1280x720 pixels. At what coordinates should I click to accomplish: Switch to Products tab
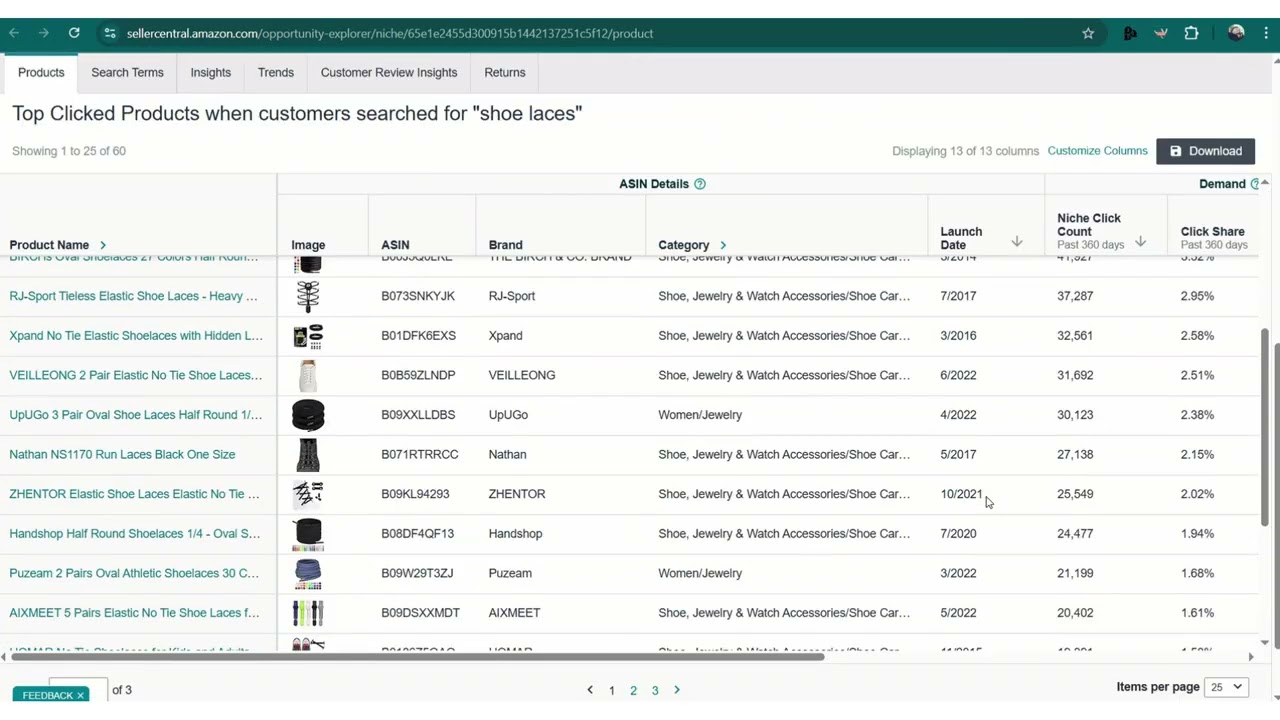41,72
